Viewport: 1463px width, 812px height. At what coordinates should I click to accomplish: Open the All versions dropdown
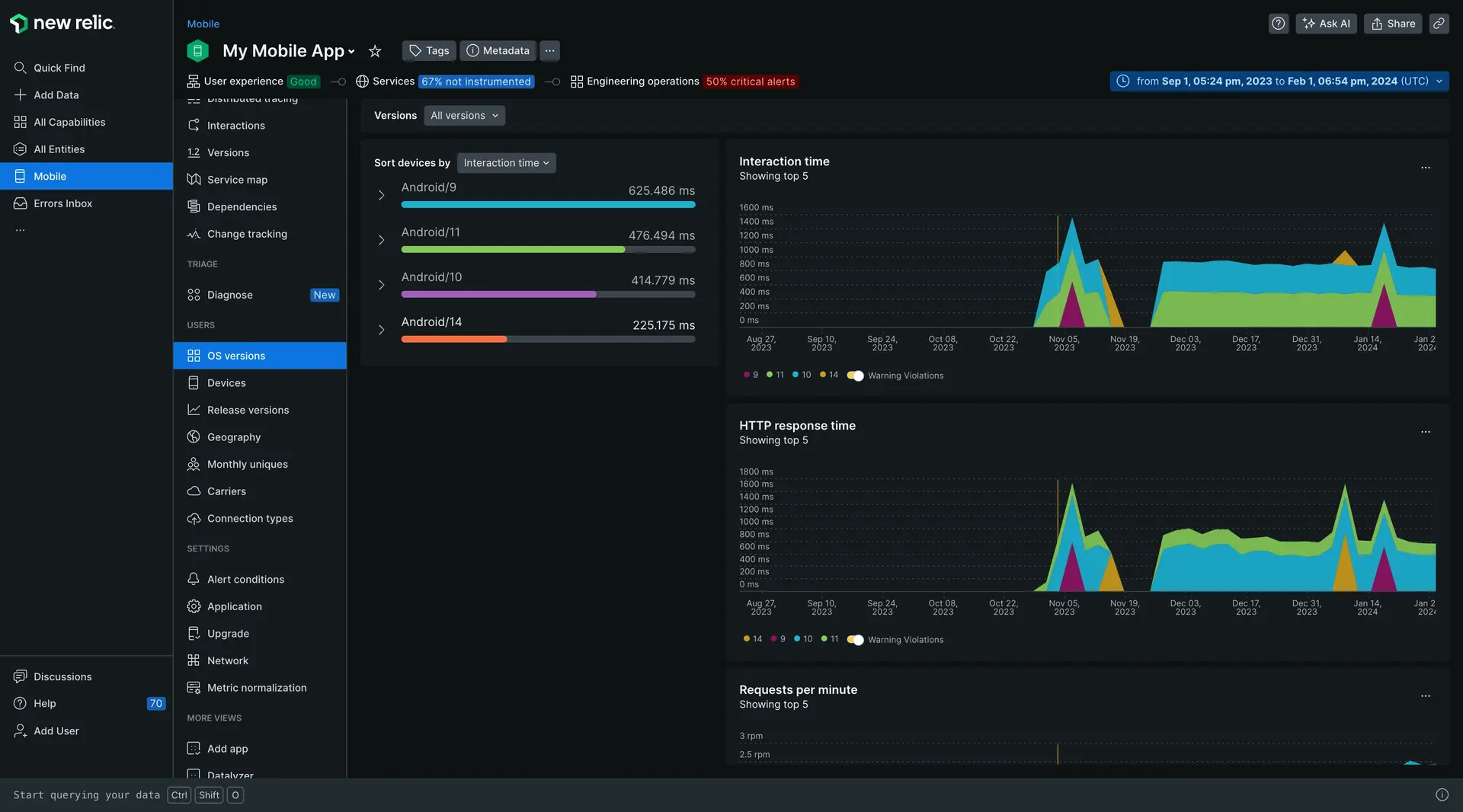(x=464, y=116)
